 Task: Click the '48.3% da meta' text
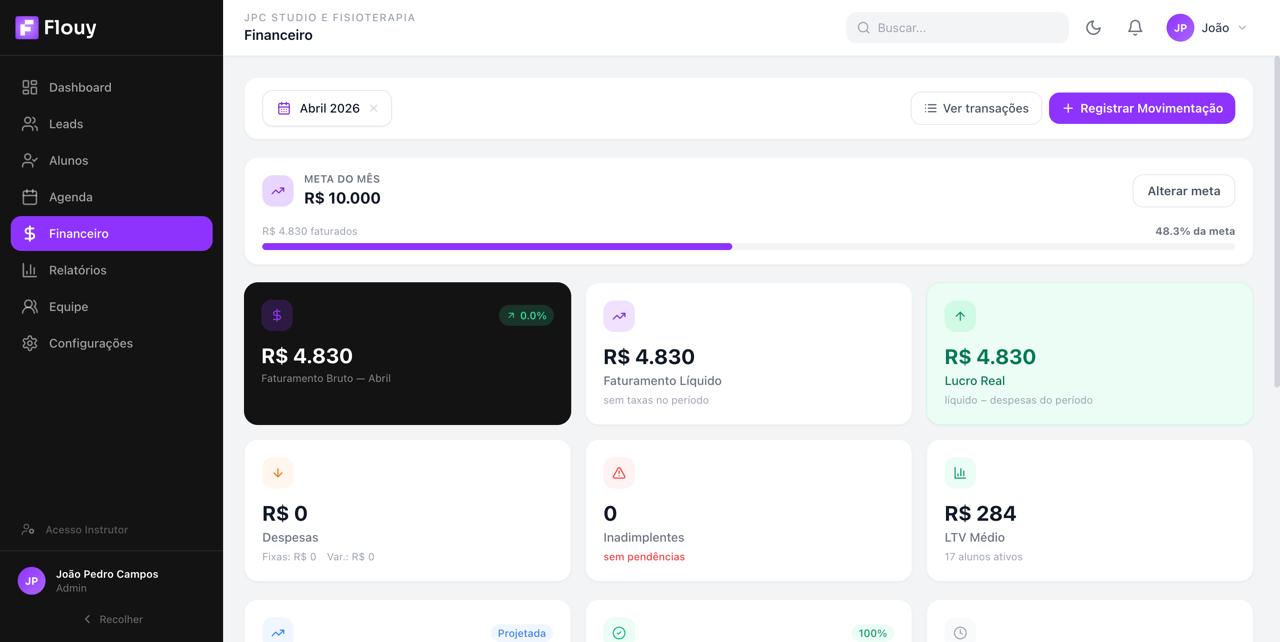pos(1195,231)
